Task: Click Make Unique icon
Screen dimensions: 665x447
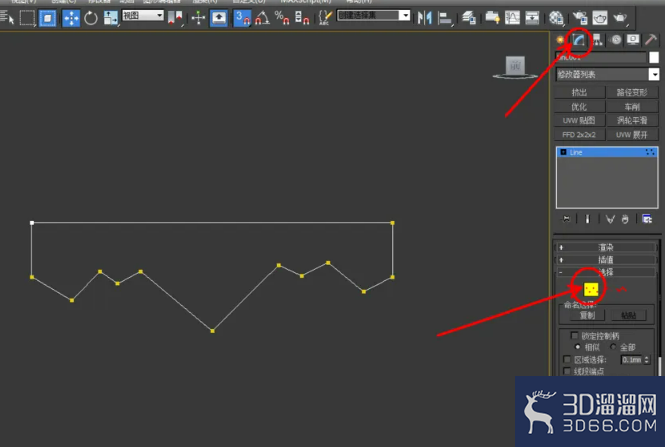Action: 610,219
